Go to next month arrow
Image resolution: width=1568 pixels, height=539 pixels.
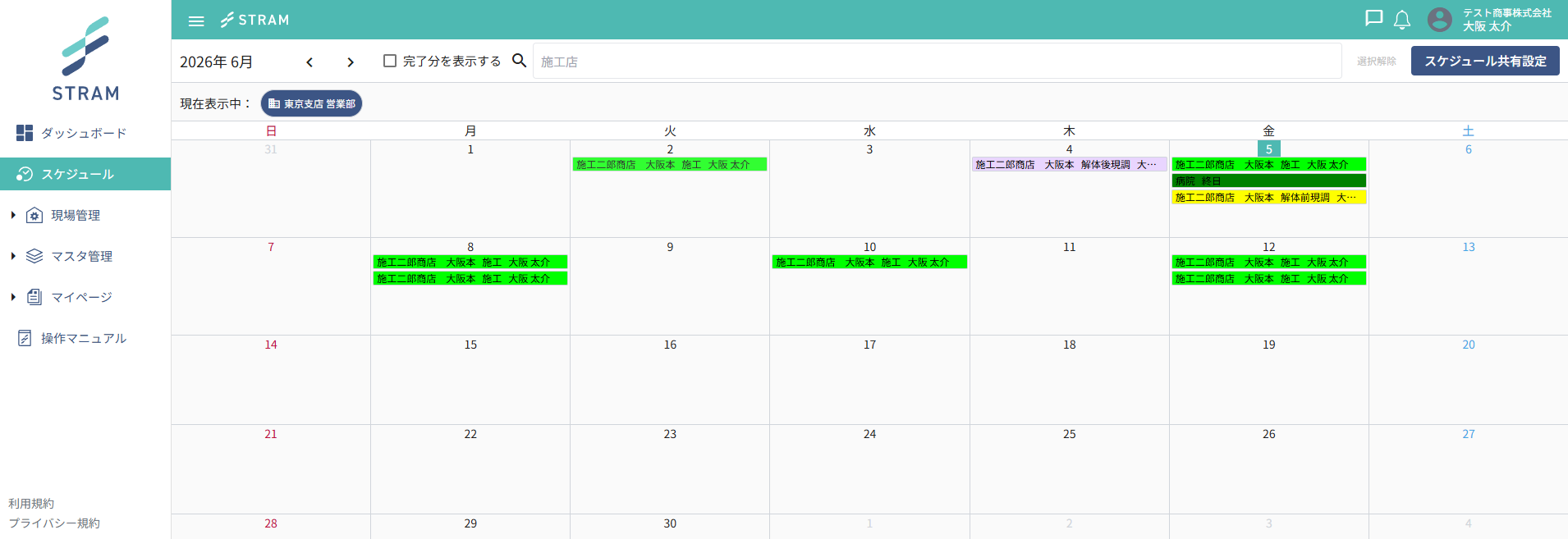351,62
